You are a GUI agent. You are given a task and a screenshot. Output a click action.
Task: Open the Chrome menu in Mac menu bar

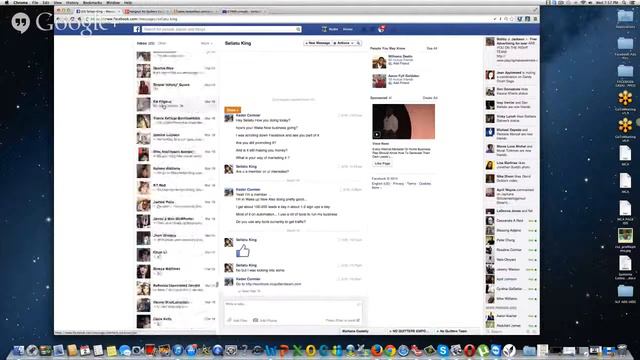[20, 2]
